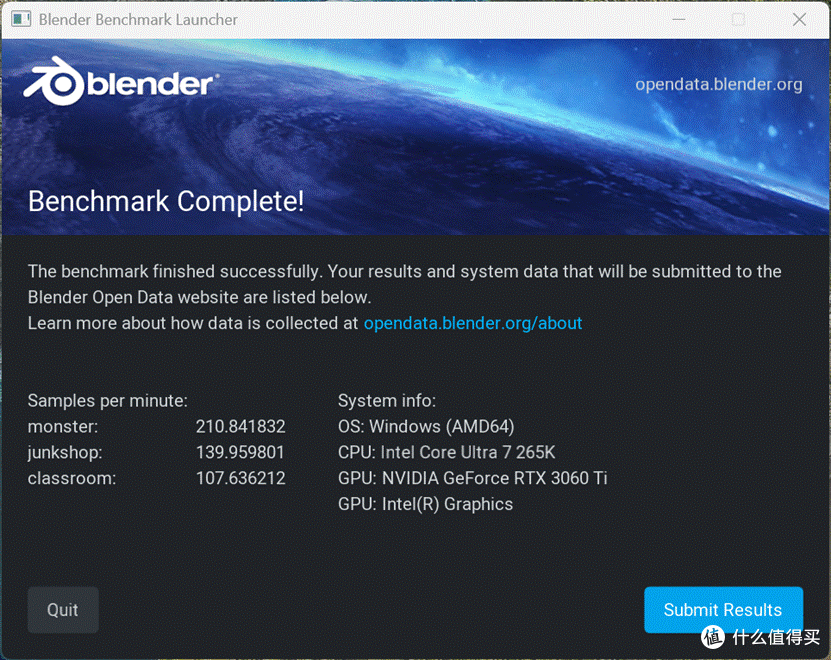The width and height of the screenshot is (831, 660).
Task: Click the 'monster:' label
Action: 63,426
